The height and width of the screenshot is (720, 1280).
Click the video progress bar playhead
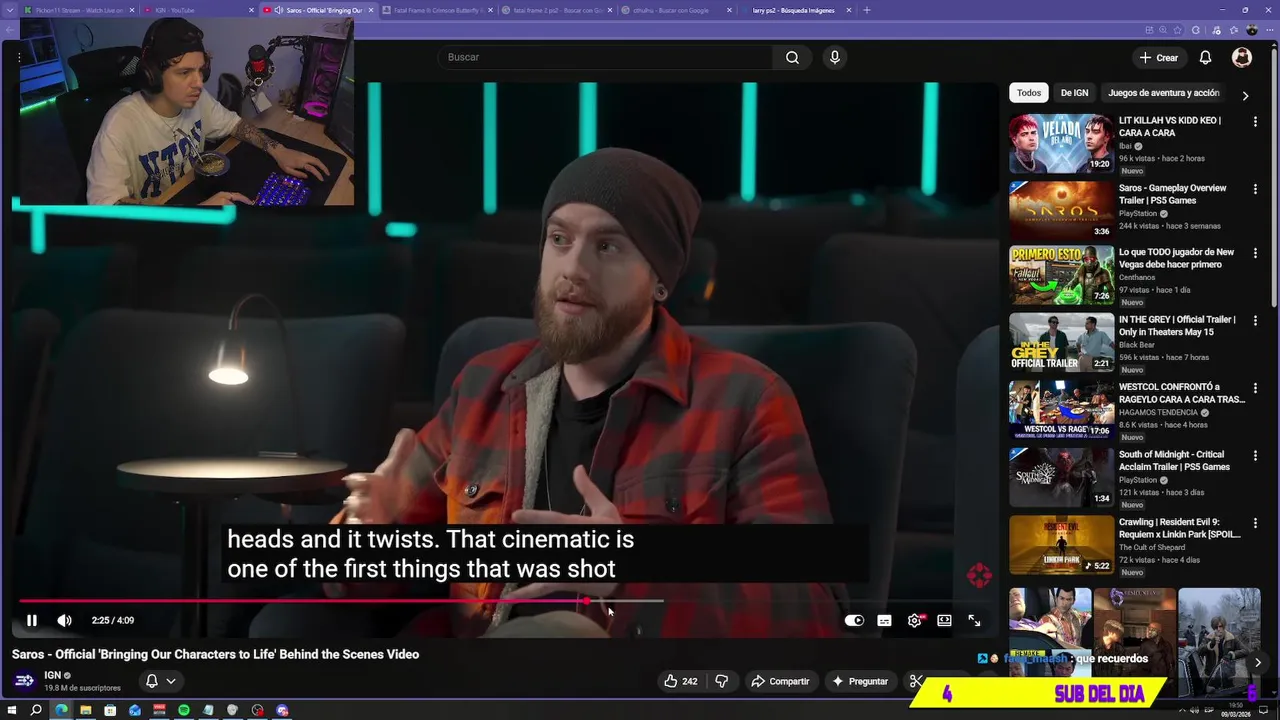click(586, 601)
